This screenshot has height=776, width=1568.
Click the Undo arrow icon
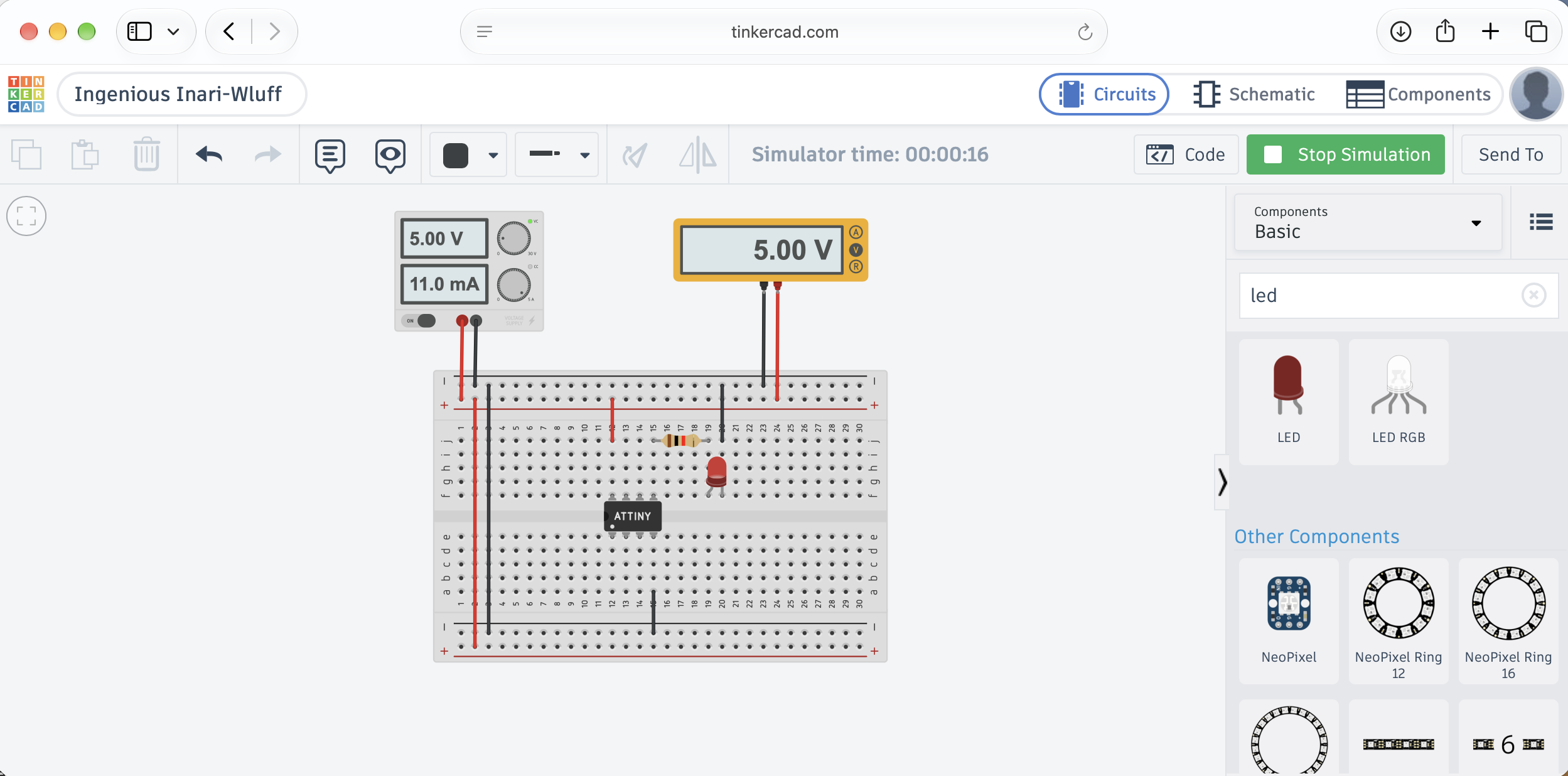[x=209, y=154]
